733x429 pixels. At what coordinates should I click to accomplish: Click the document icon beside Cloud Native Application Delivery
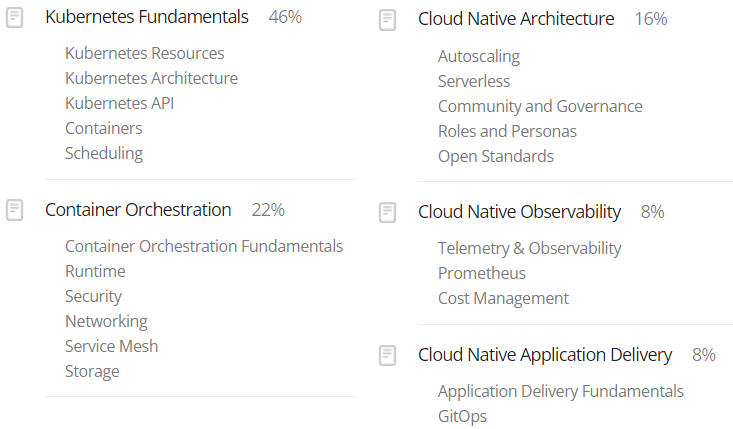[x=388, y=356]
